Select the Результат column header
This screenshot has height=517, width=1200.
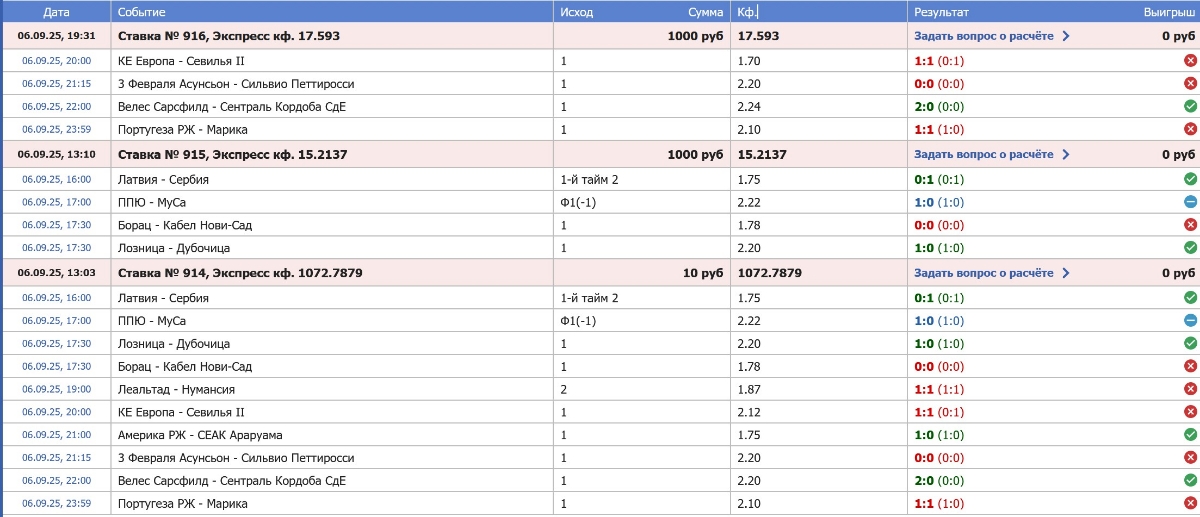pyautogui.click(x=941, y=12)
